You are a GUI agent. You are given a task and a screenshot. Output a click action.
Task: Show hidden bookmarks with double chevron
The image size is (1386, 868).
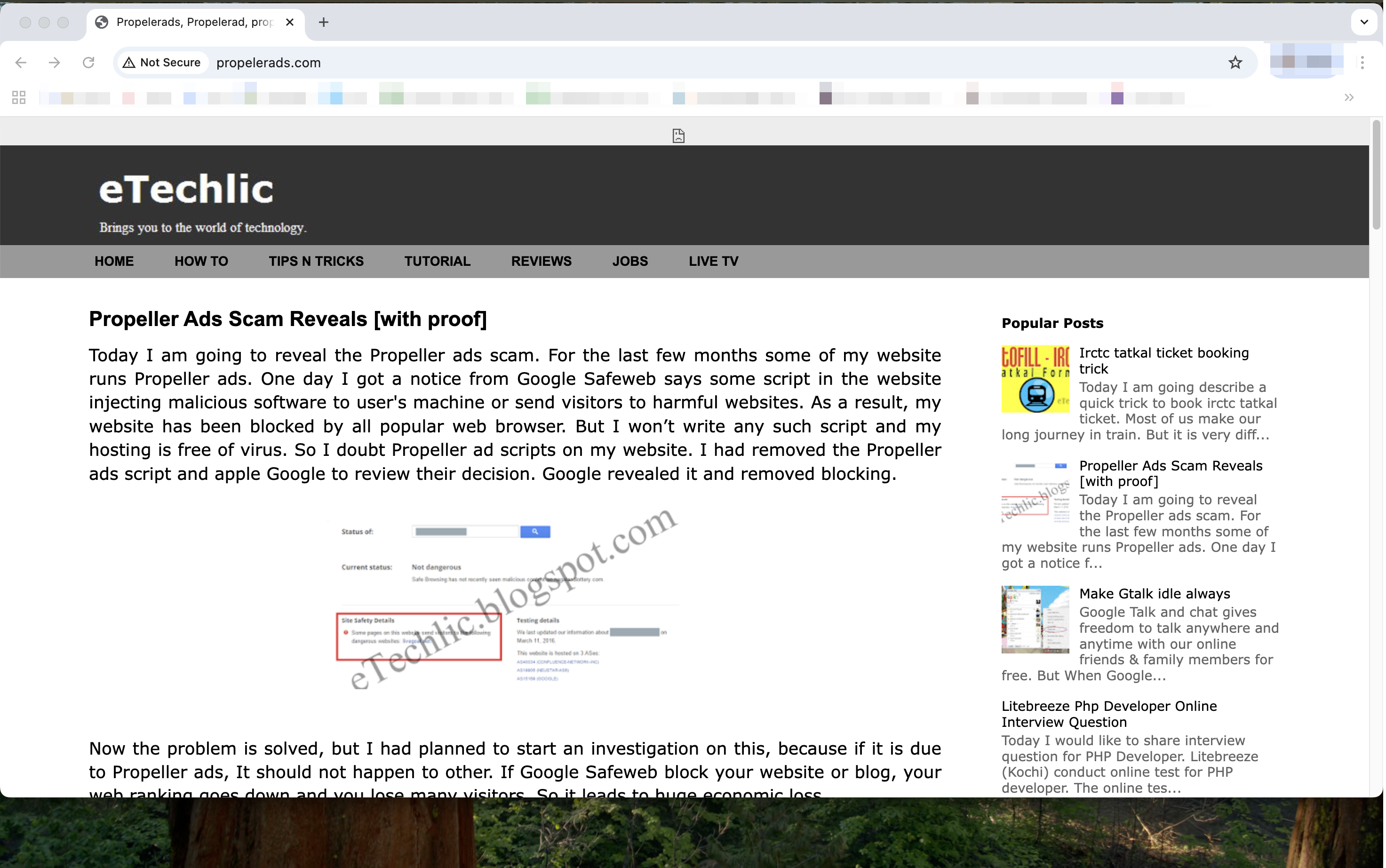pos(1349,97)
